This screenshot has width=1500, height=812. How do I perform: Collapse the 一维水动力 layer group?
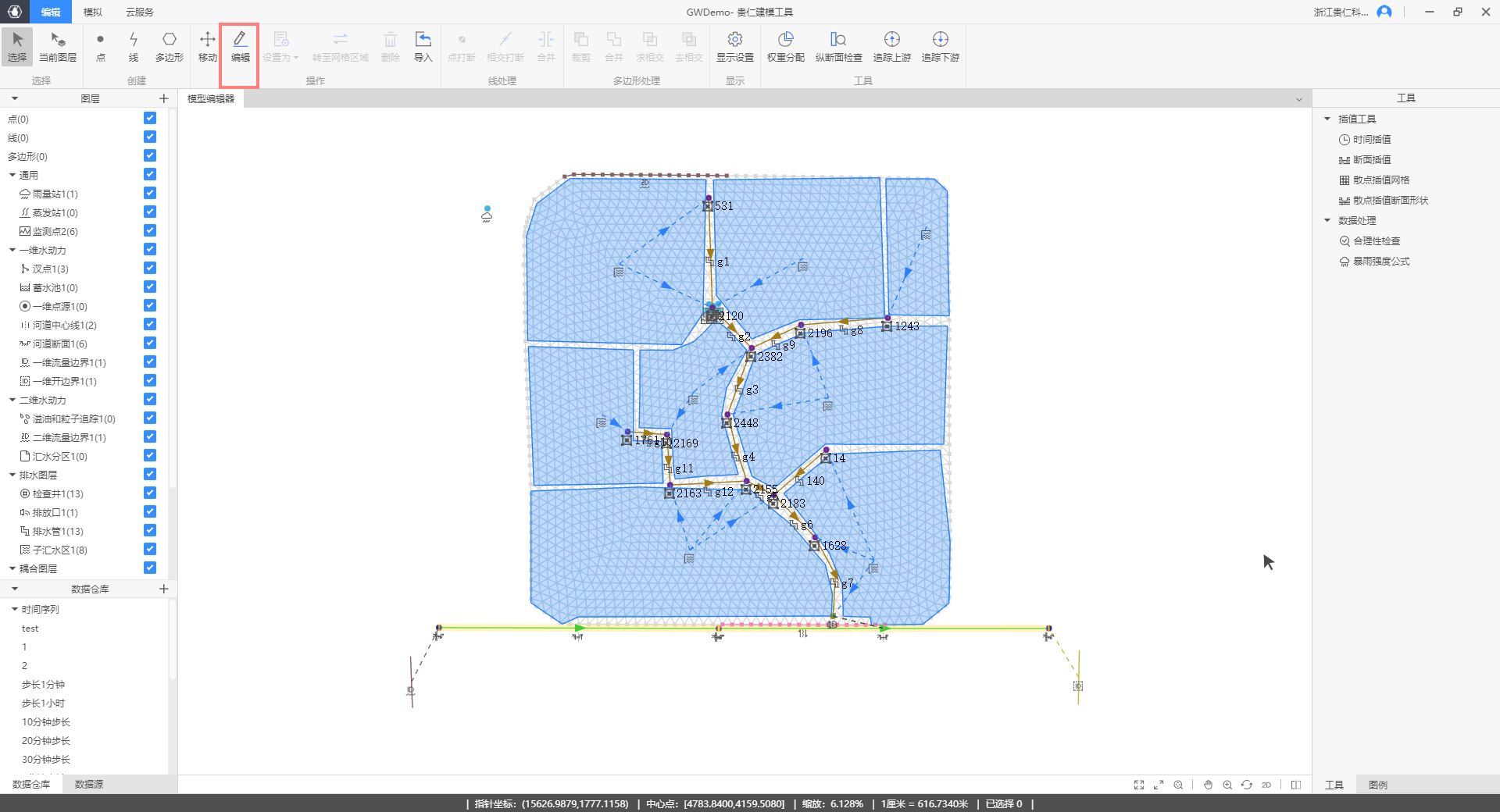pyautogui.click(x=12, y=251)
